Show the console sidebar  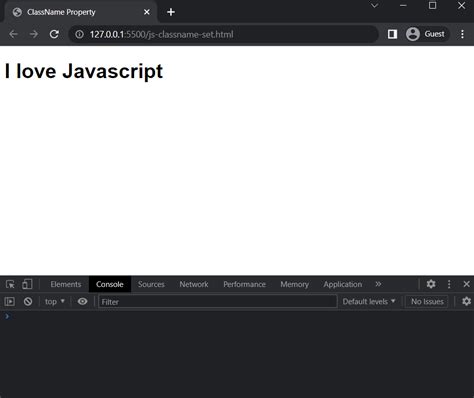point(10,302)
